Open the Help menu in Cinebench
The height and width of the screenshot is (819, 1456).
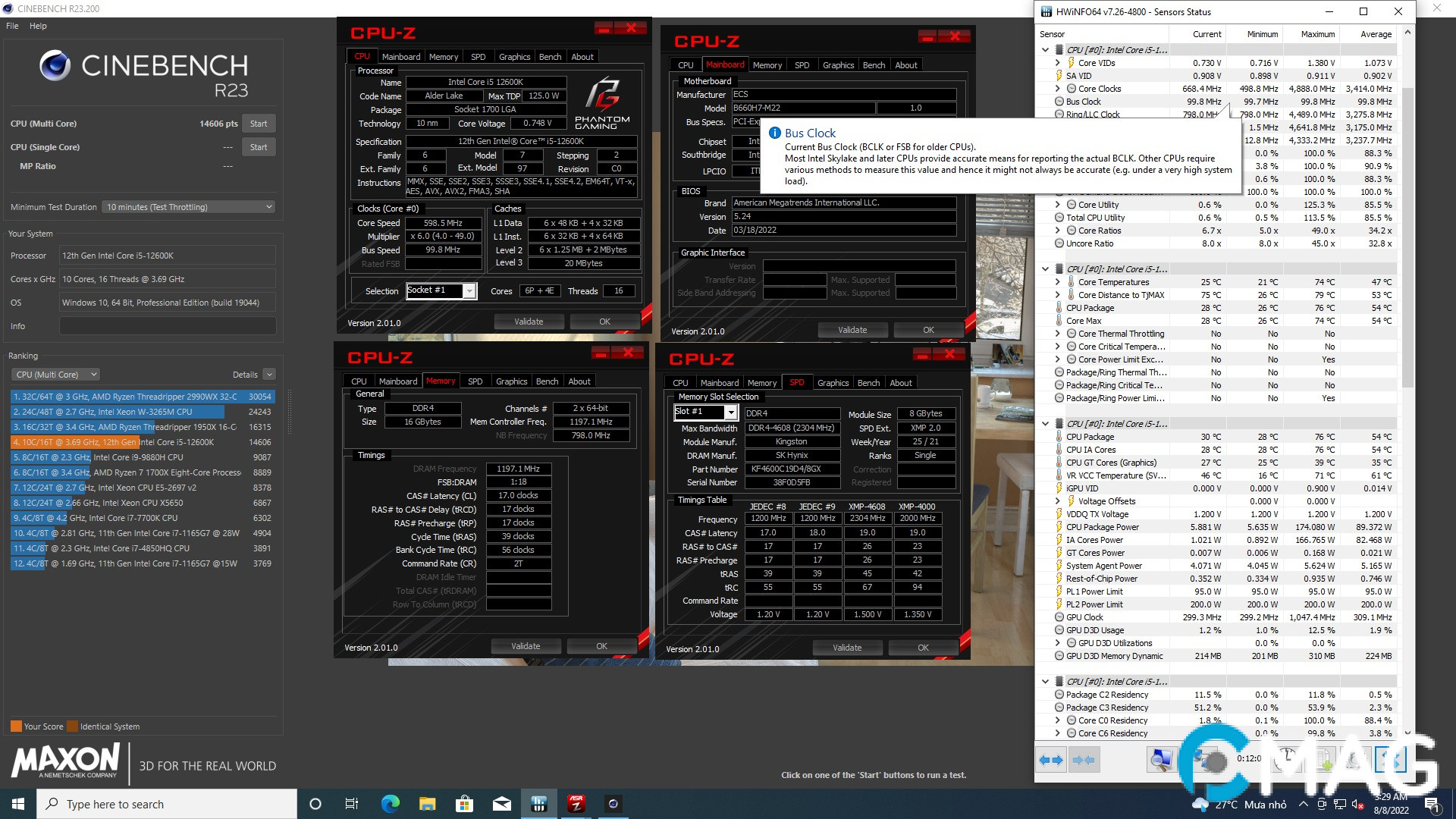click(x=38, y=26)
